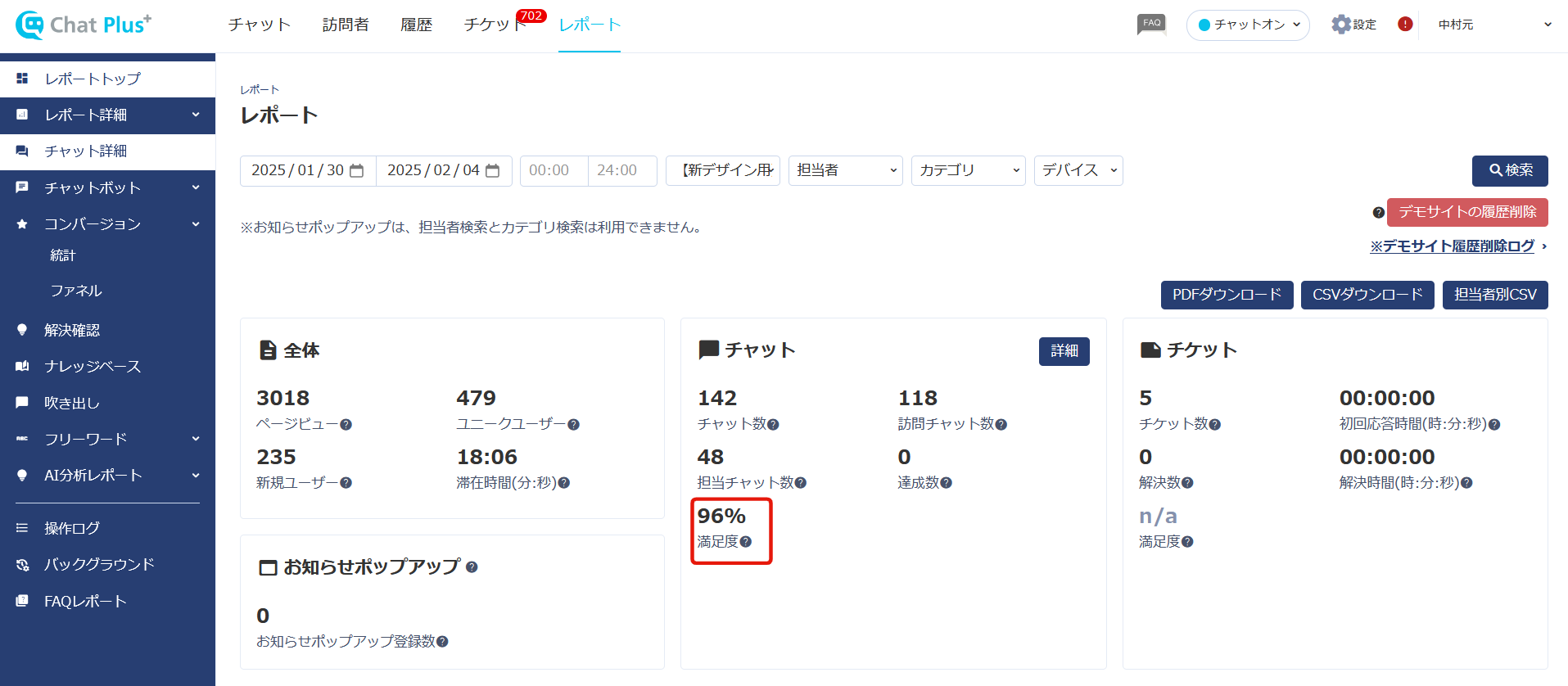The height and width of the screenshot is (686, 1568).
Task: Click the 2025/02/04 end date field
Action: 444,170
